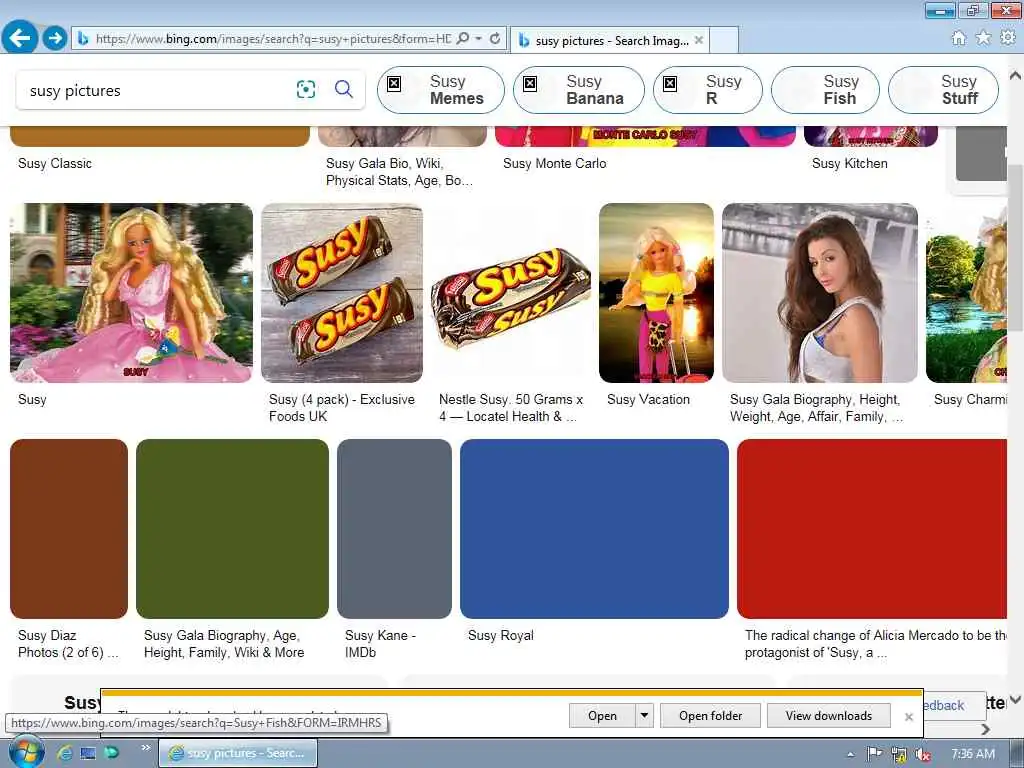The width and height of the screenshot is (1024, 768).
Task: Open the Tools gear icon
Action: tap(1008, 38)
